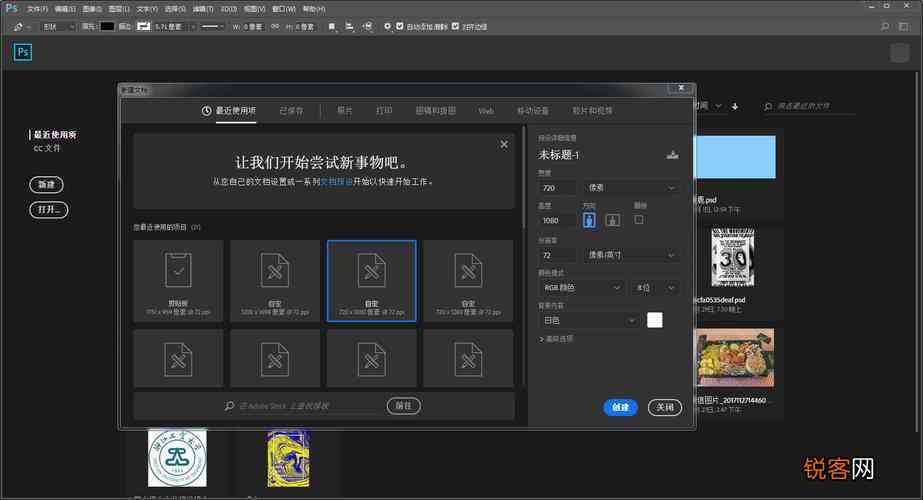Click the width input field showing 720

click(557, 188)
